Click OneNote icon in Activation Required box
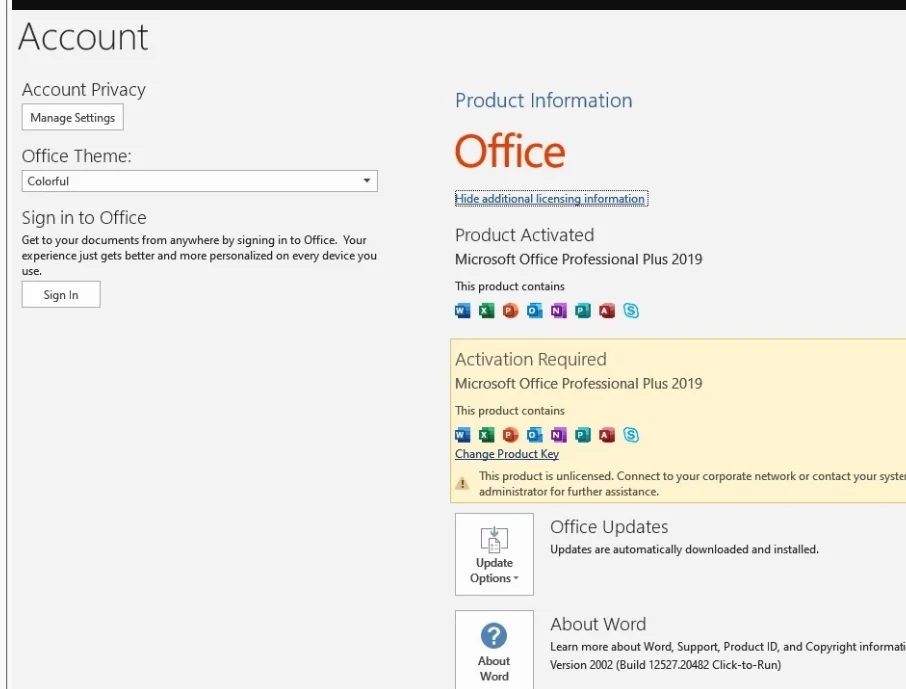The image size is (906, 689). click(x=559, y=435)
